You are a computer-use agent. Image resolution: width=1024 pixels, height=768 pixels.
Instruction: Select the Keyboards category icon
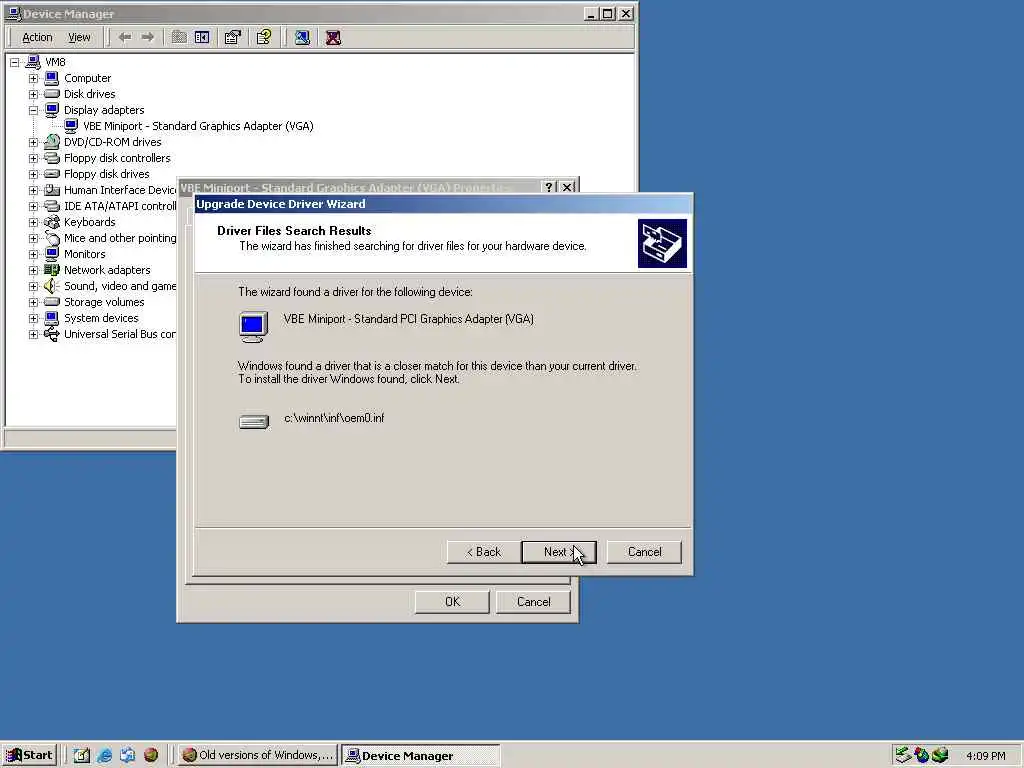(x=52, y=222)
